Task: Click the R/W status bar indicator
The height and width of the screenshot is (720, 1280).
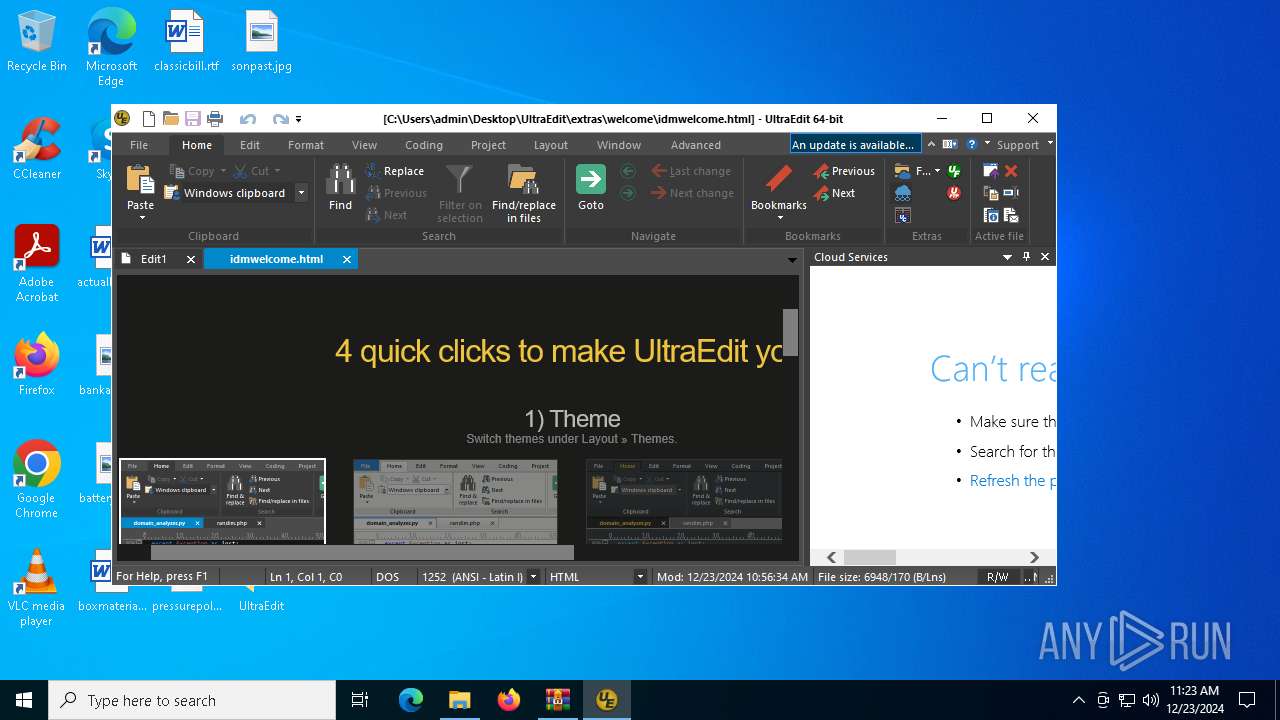Action: 997,577
